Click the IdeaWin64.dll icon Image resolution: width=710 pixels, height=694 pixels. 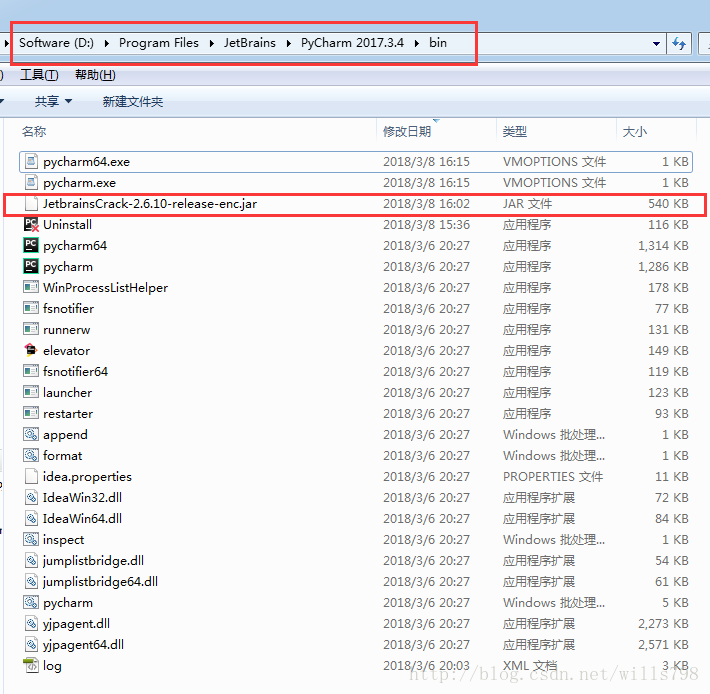(x=31, y=518)
